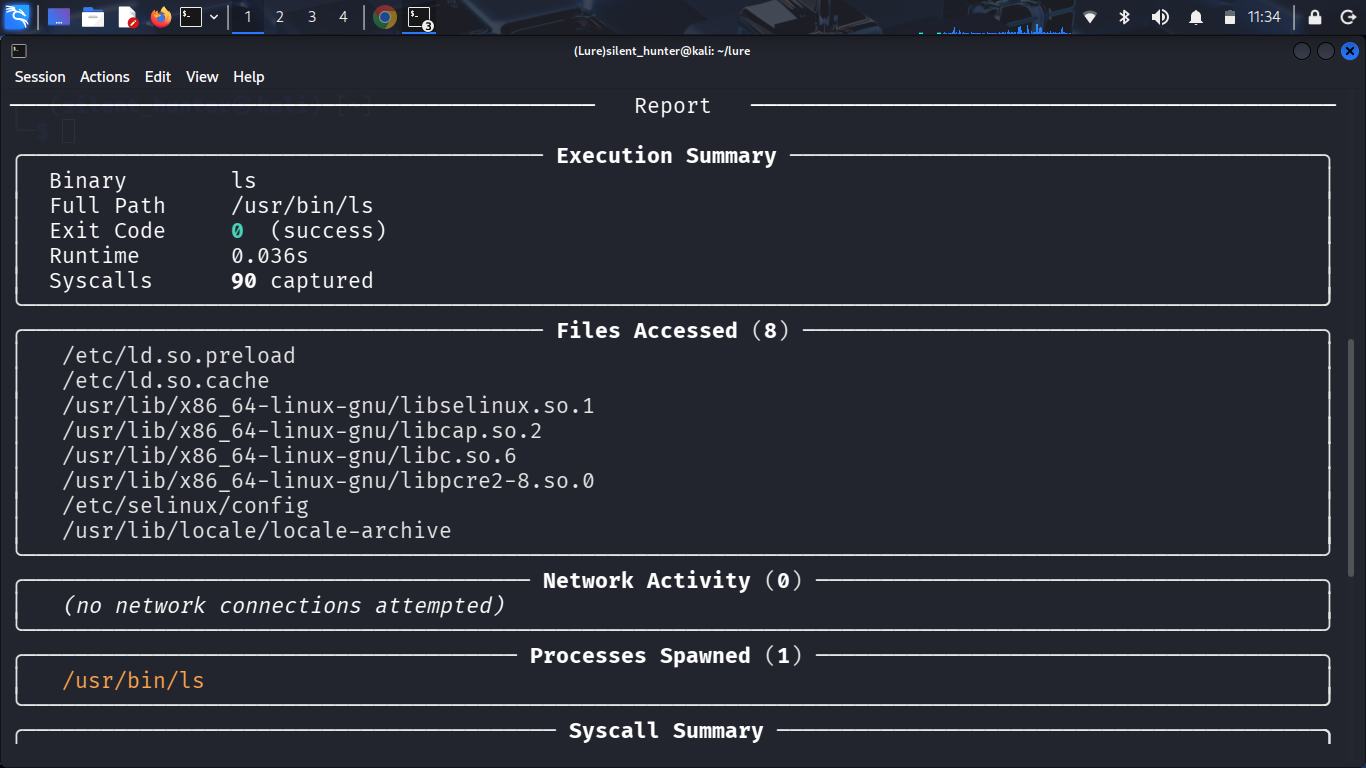Switch to workspace 4

(344, 17)
